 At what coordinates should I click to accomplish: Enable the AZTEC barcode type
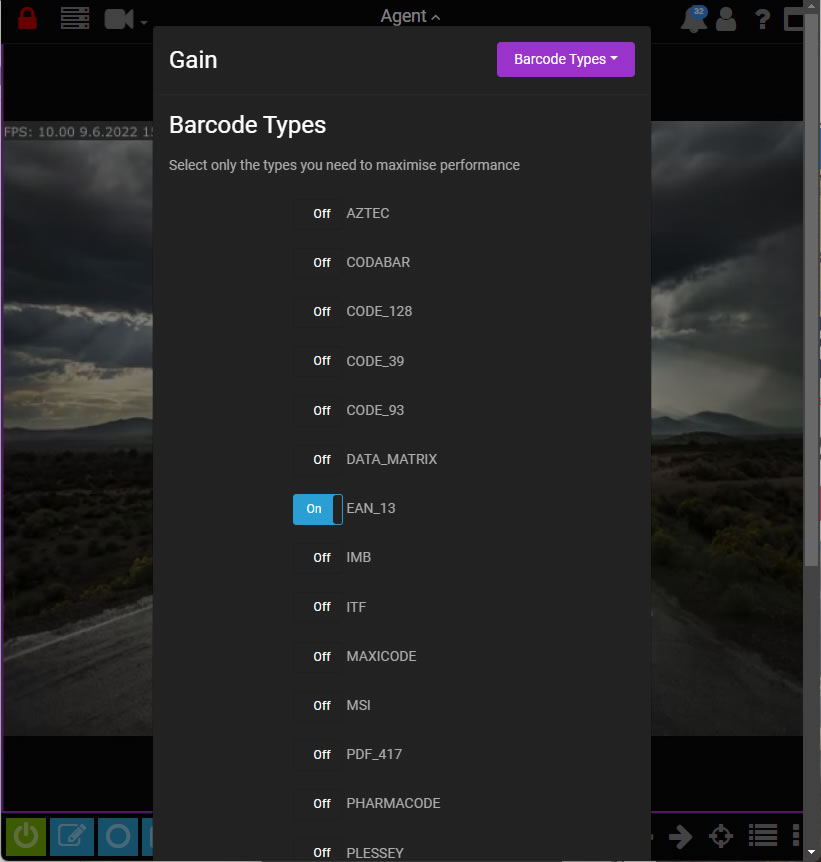coord(317,214)
